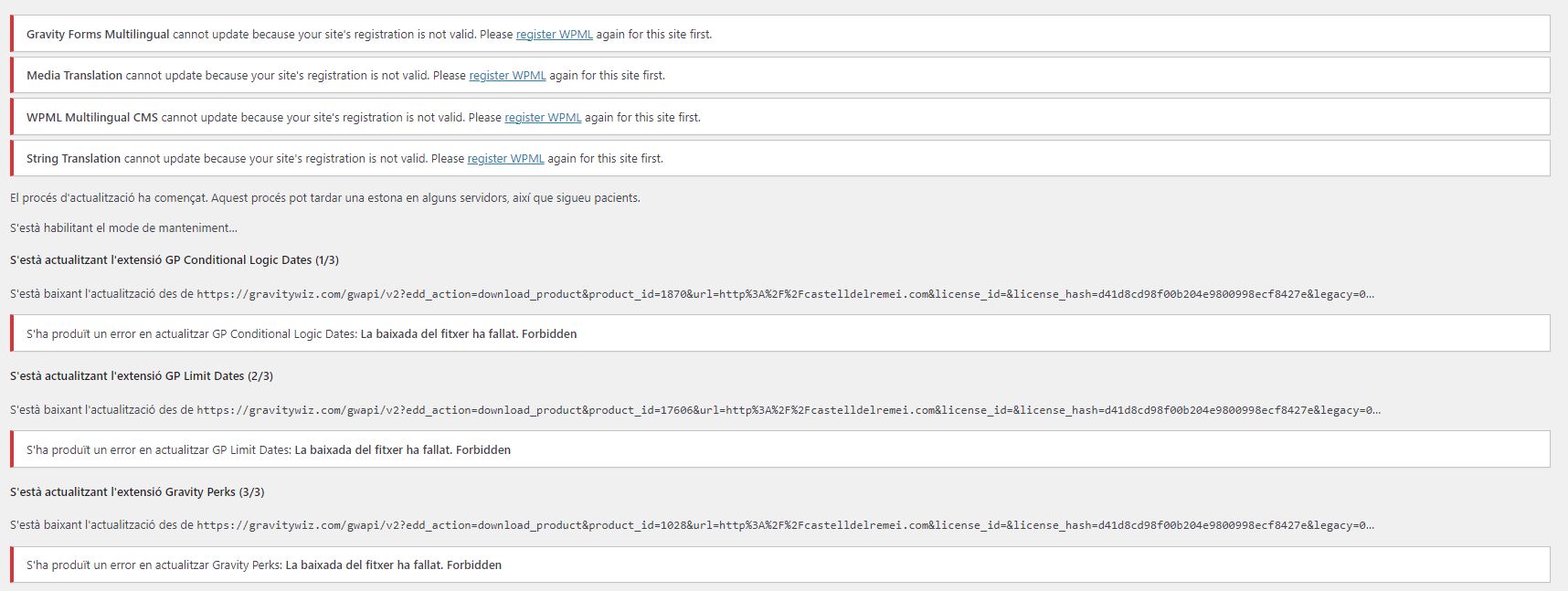Open register WPML link in WPML Multilingual CMS notice
The width and height of the screenshot is (1568, 591).
[x=543, y=117]
